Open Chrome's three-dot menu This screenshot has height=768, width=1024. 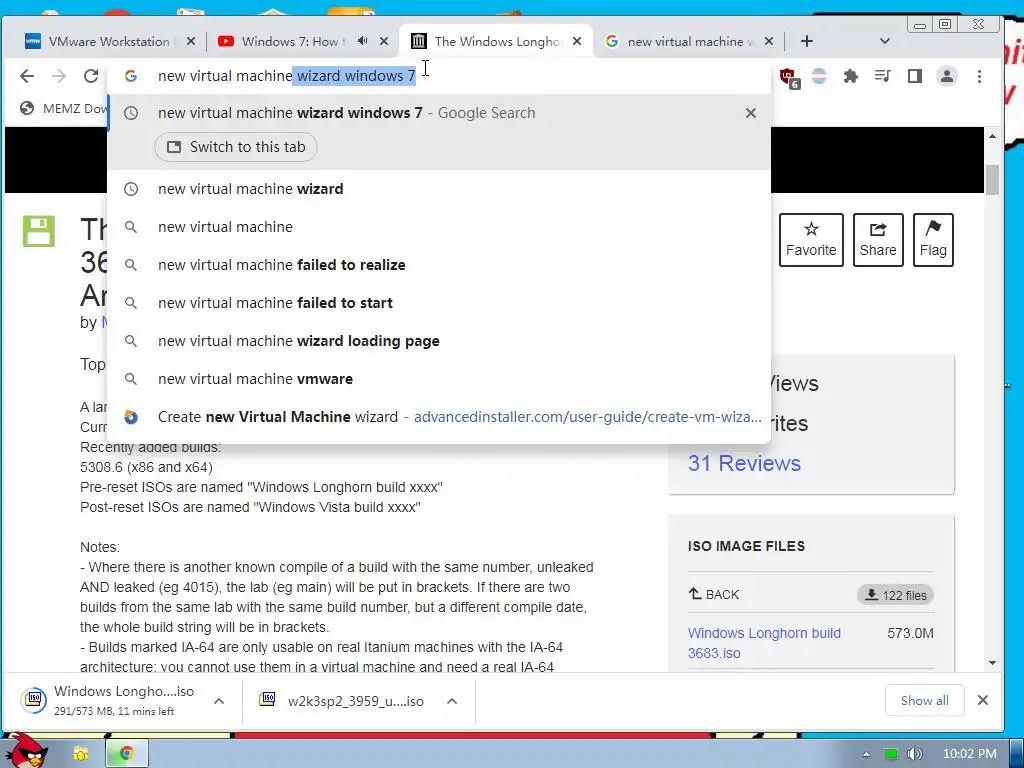(979, 76)
